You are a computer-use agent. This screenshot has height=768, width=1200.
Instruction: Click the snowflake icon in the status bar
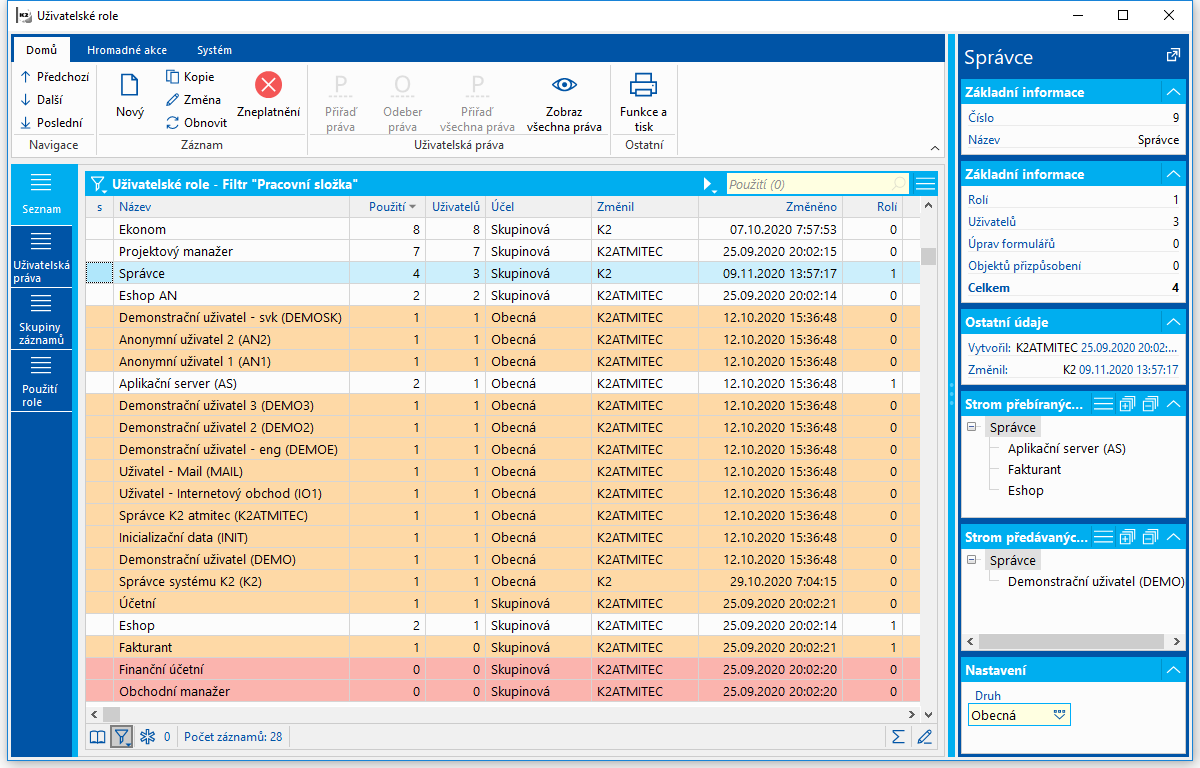point(147,737)
